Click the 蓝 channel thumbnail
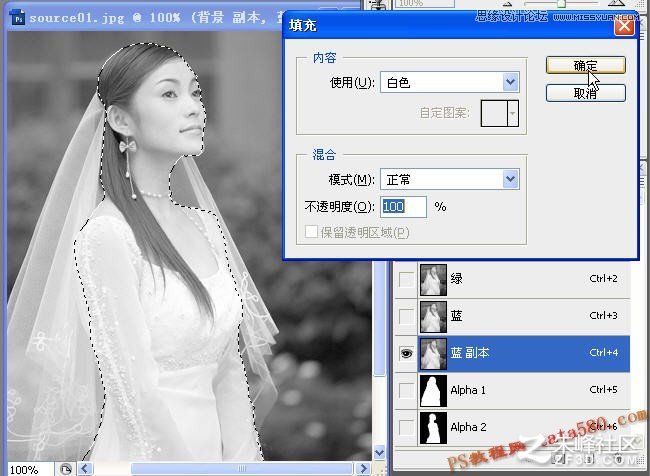This screenshot has width=650, height=476. [433, 316]
